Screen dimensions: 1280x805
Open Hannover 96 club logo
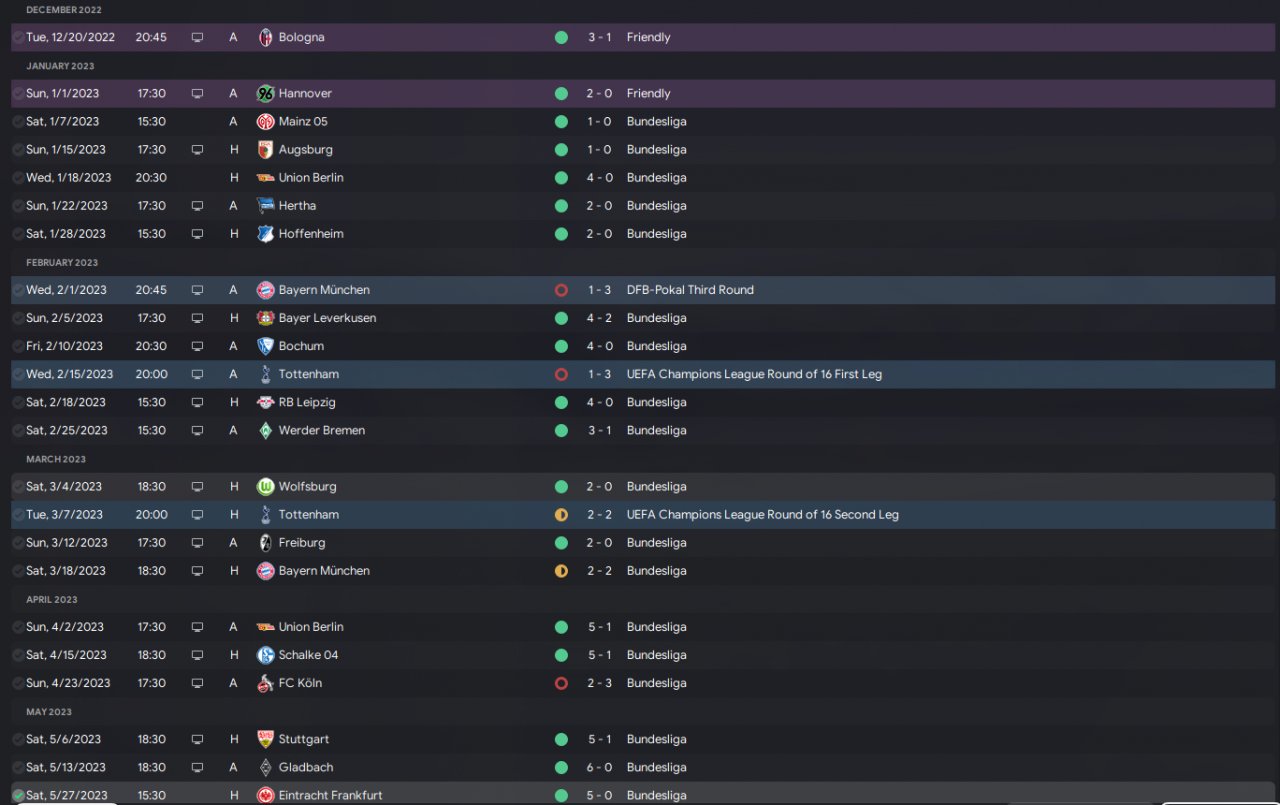coord(265,93)
